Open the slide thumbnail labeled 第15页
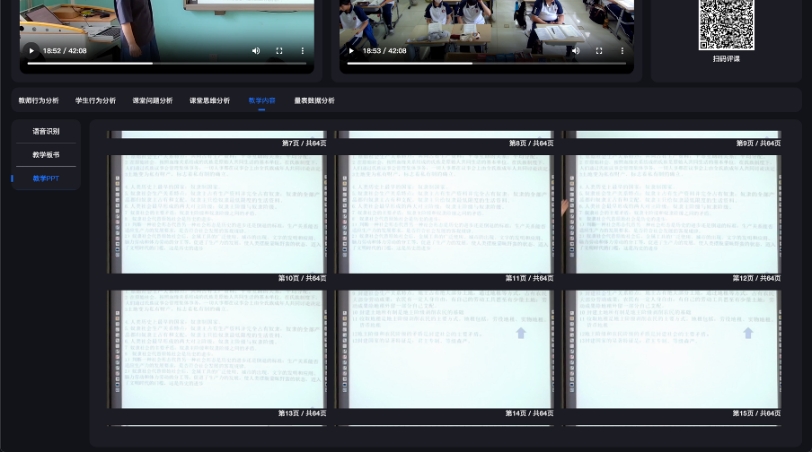This screenshot has width=812, height=453. (672, 348)
